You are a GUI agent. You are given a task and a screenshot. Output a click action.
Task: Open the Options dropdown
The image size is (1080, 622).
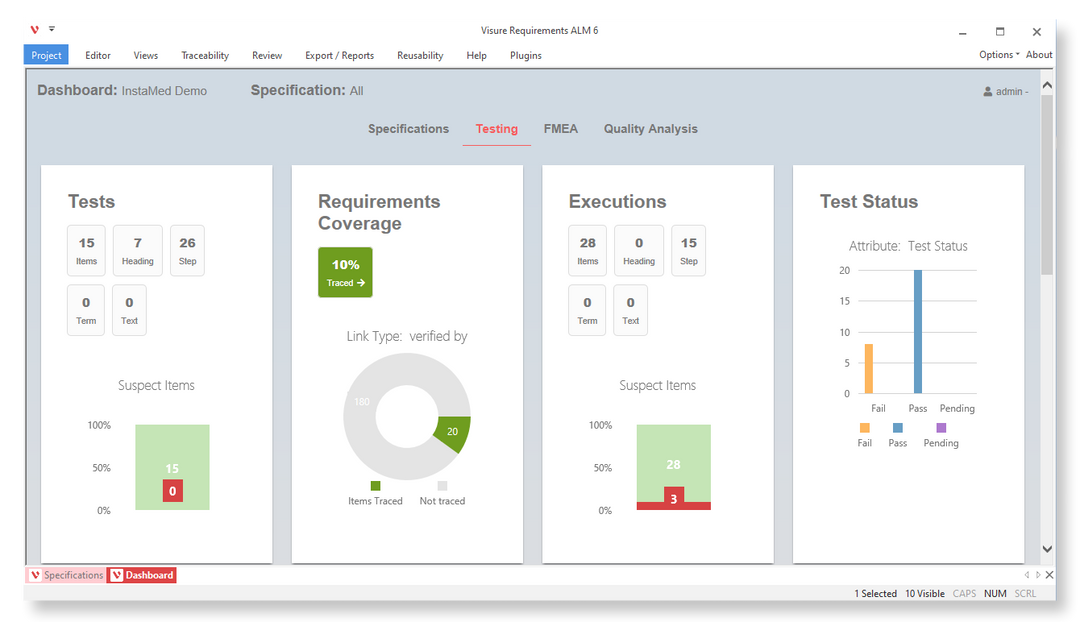point(996,55)
